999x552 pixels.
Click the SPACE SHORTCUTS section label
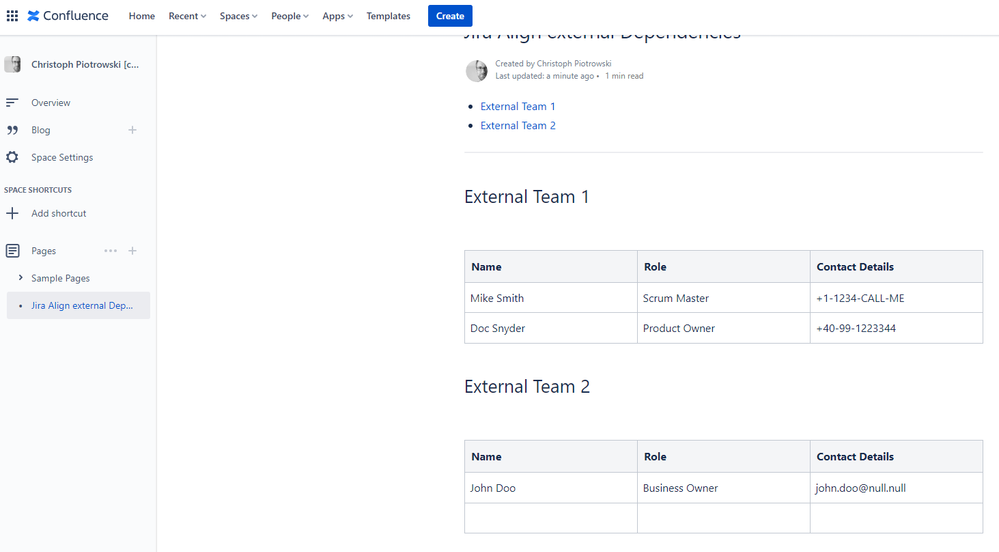tap(38, 190)
